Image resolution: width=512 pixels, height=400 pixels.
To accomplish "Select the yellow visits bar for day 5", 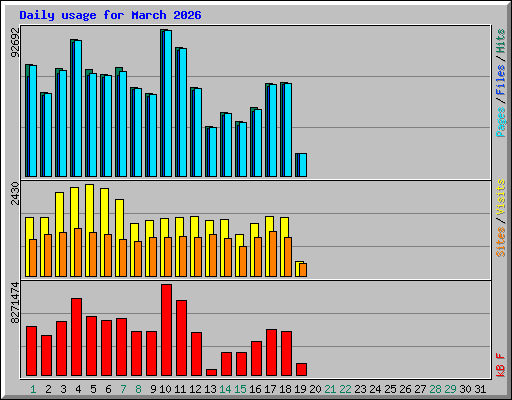I will (89, 230).
